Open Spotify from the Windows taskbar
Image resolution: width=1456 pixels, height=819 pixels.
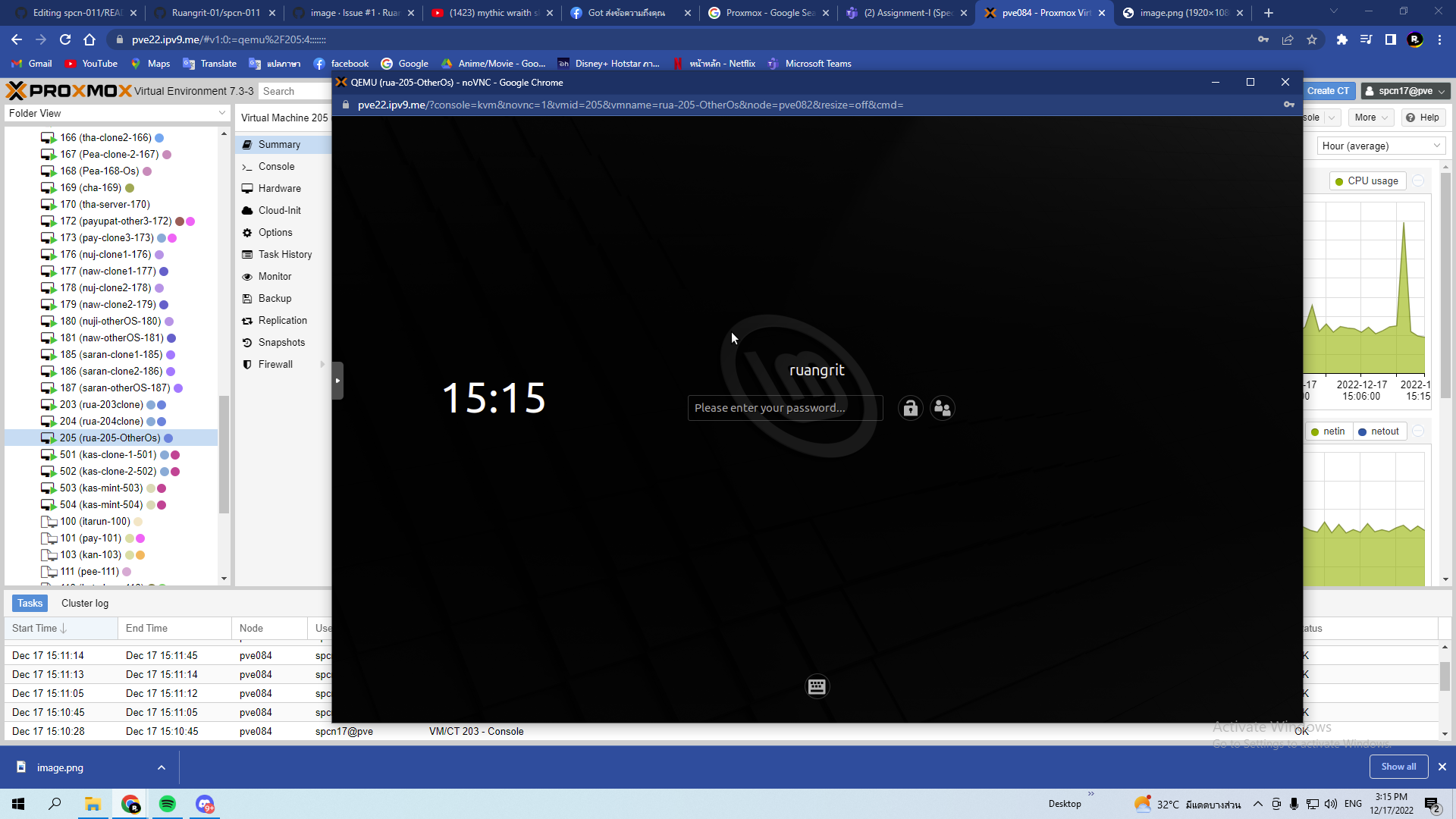tap(168, 804)
